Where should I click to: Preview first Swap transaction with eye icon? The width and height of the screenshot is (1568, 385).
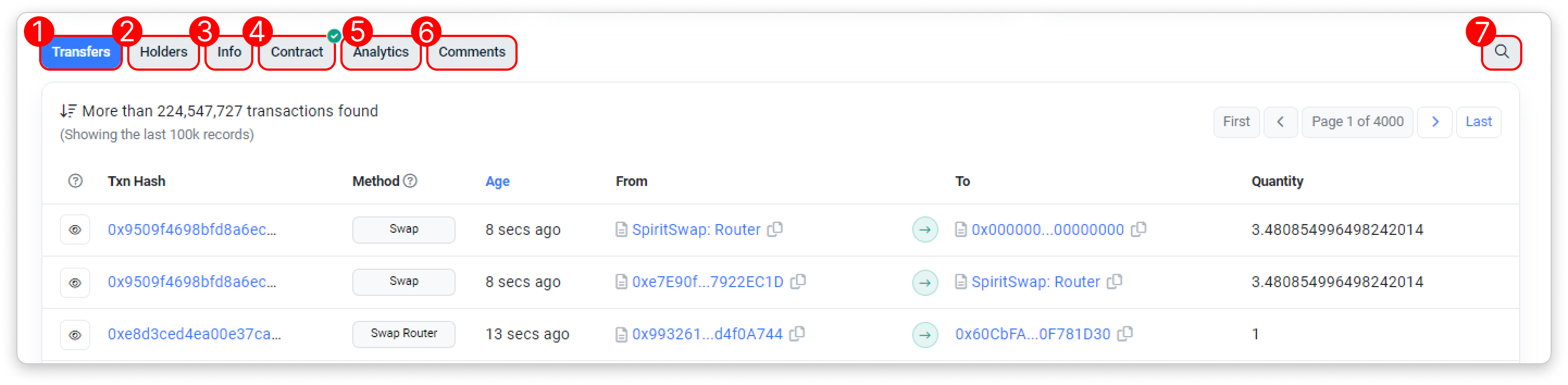[75, 229]
